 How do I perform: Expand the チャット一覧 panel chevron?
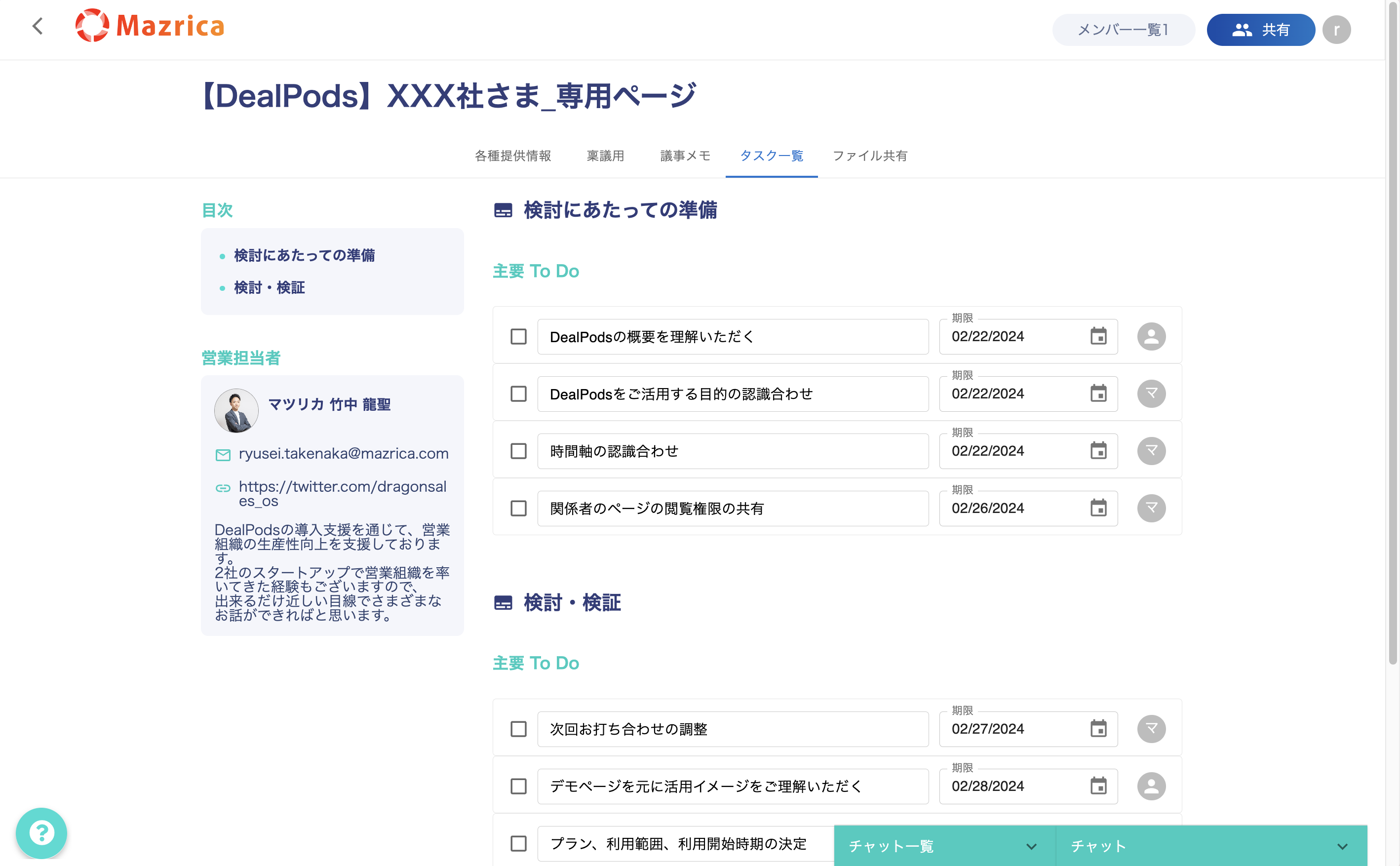coord(1031,847)
